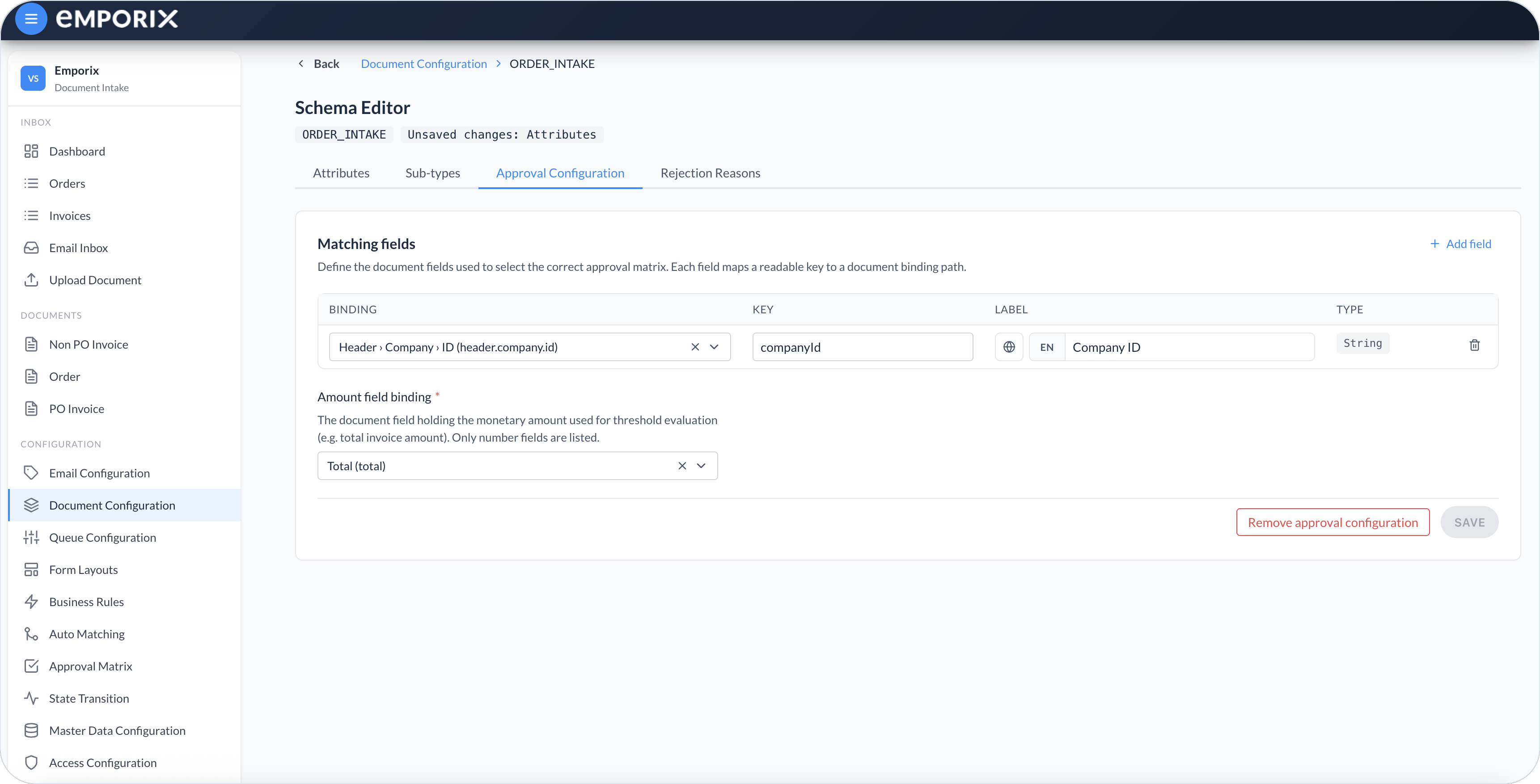1540x784 pixels.
Task: Click Remove approval configuration button
Action: (x=1333, y=522)
